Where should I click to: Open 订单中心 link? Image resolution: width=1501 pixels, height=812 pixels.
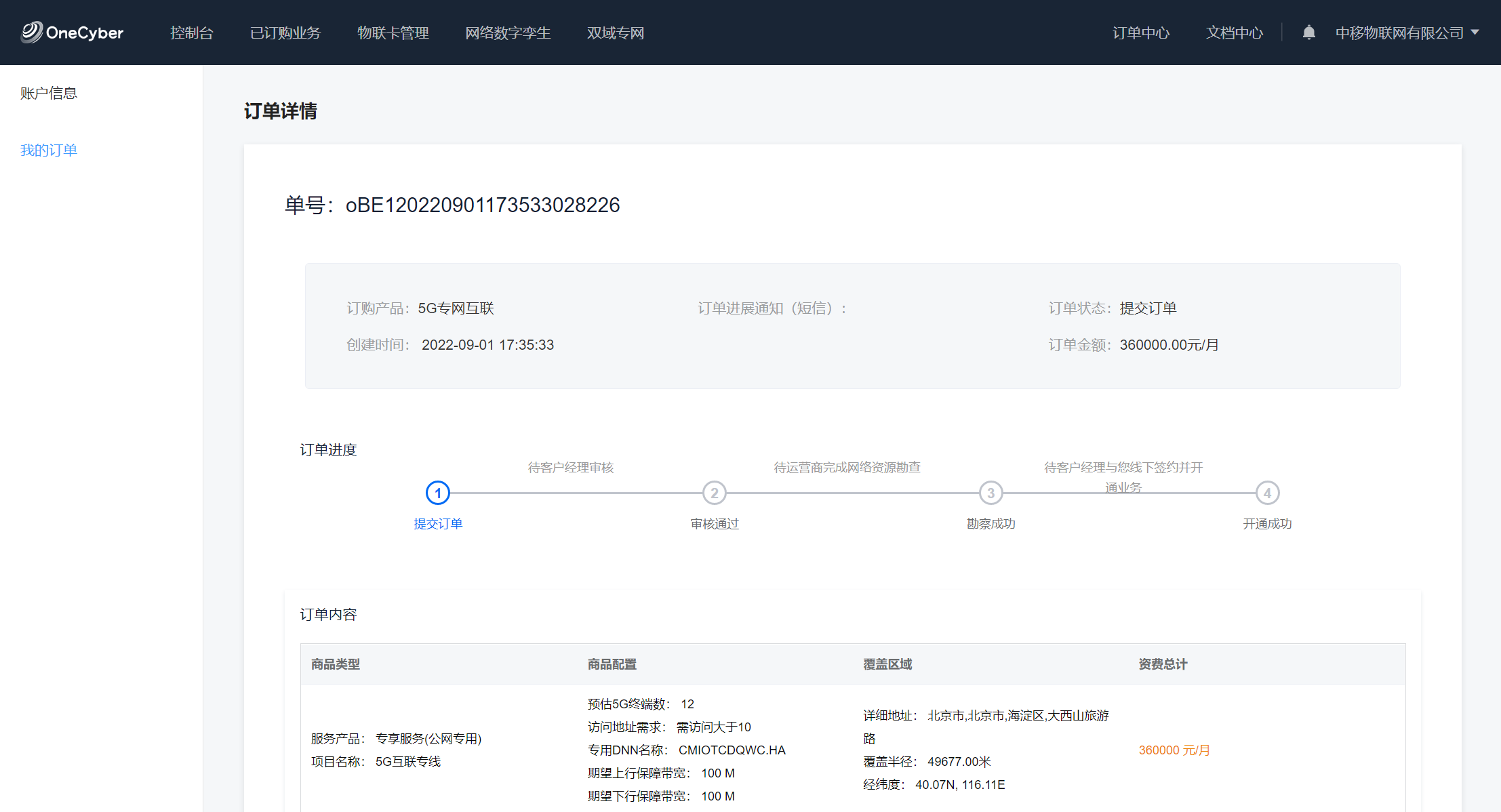coord(1141,33)
